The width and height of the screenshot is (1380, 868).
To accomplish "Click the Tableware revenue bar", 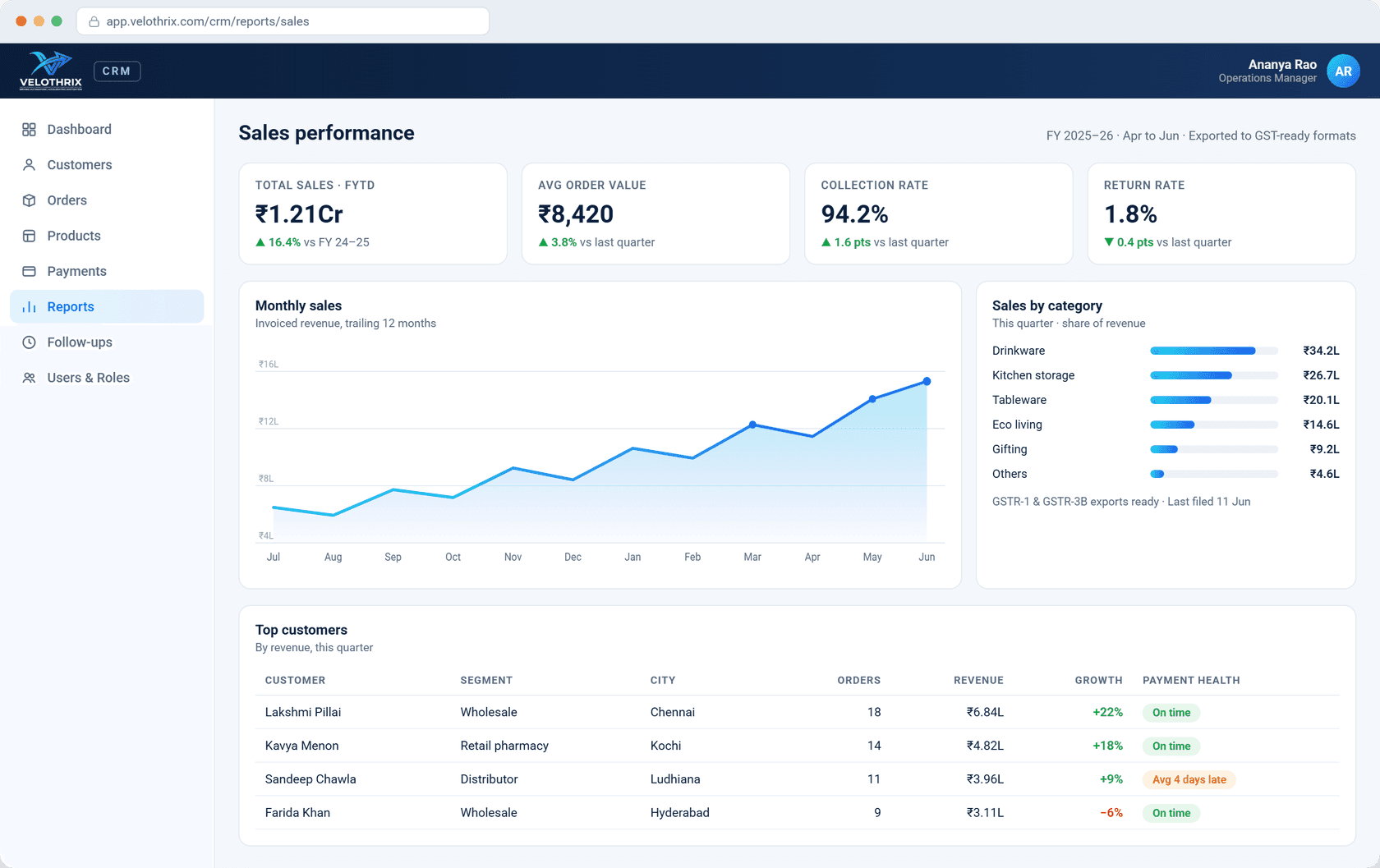I will click(1214, 400).
